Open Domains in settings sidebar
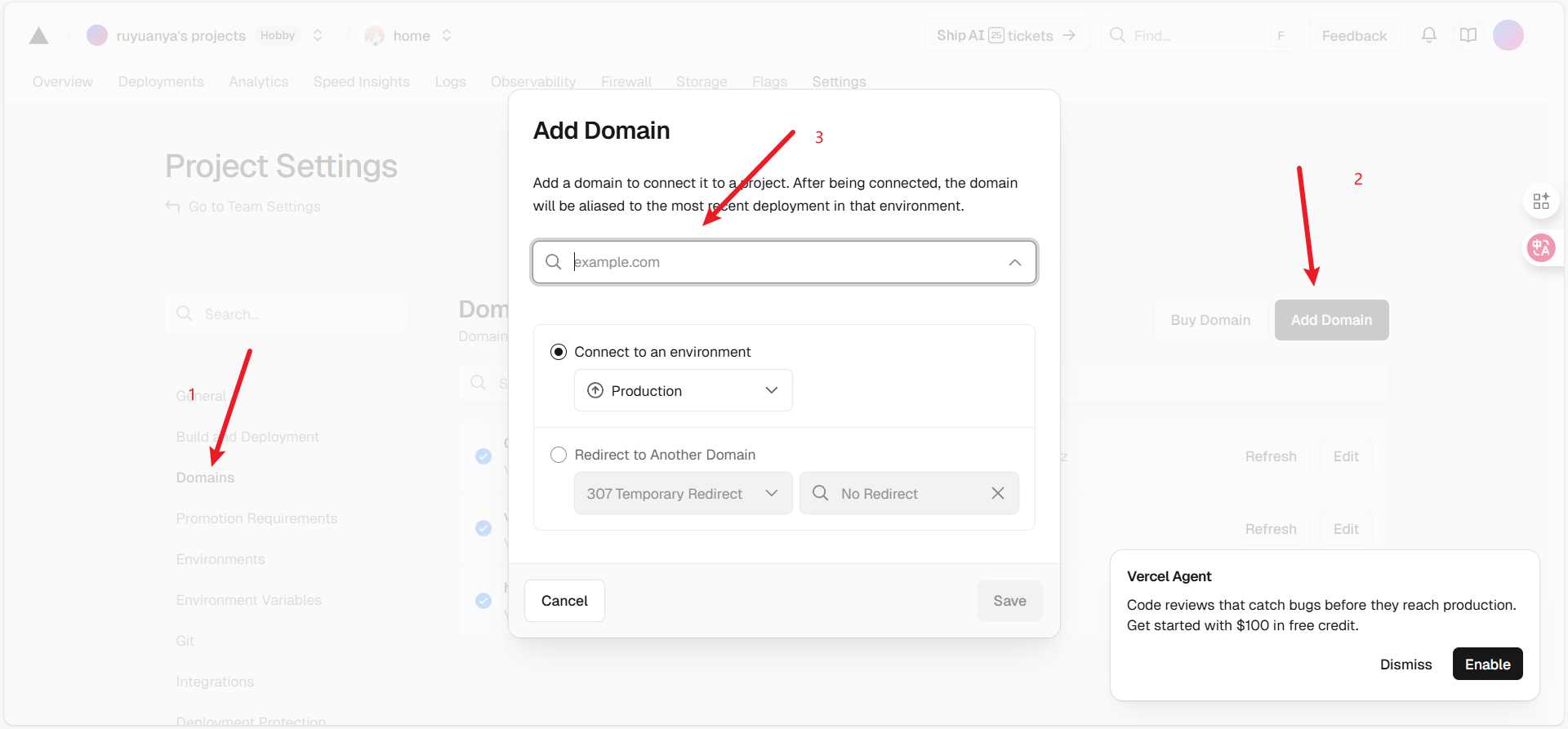This screenshot has width=1568, height=729. click(205, 478)
